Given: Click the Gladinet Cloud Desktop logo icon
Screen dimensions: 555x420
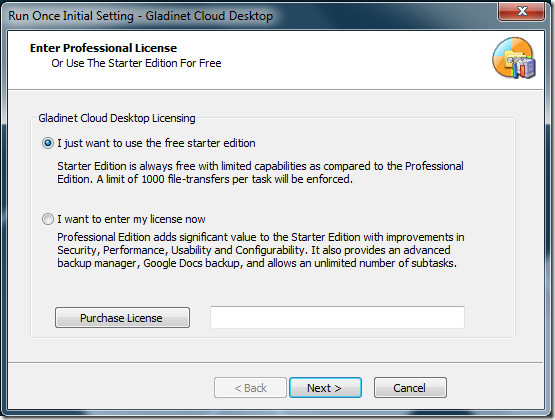Looking at the screenshot, I should [514, 58].
